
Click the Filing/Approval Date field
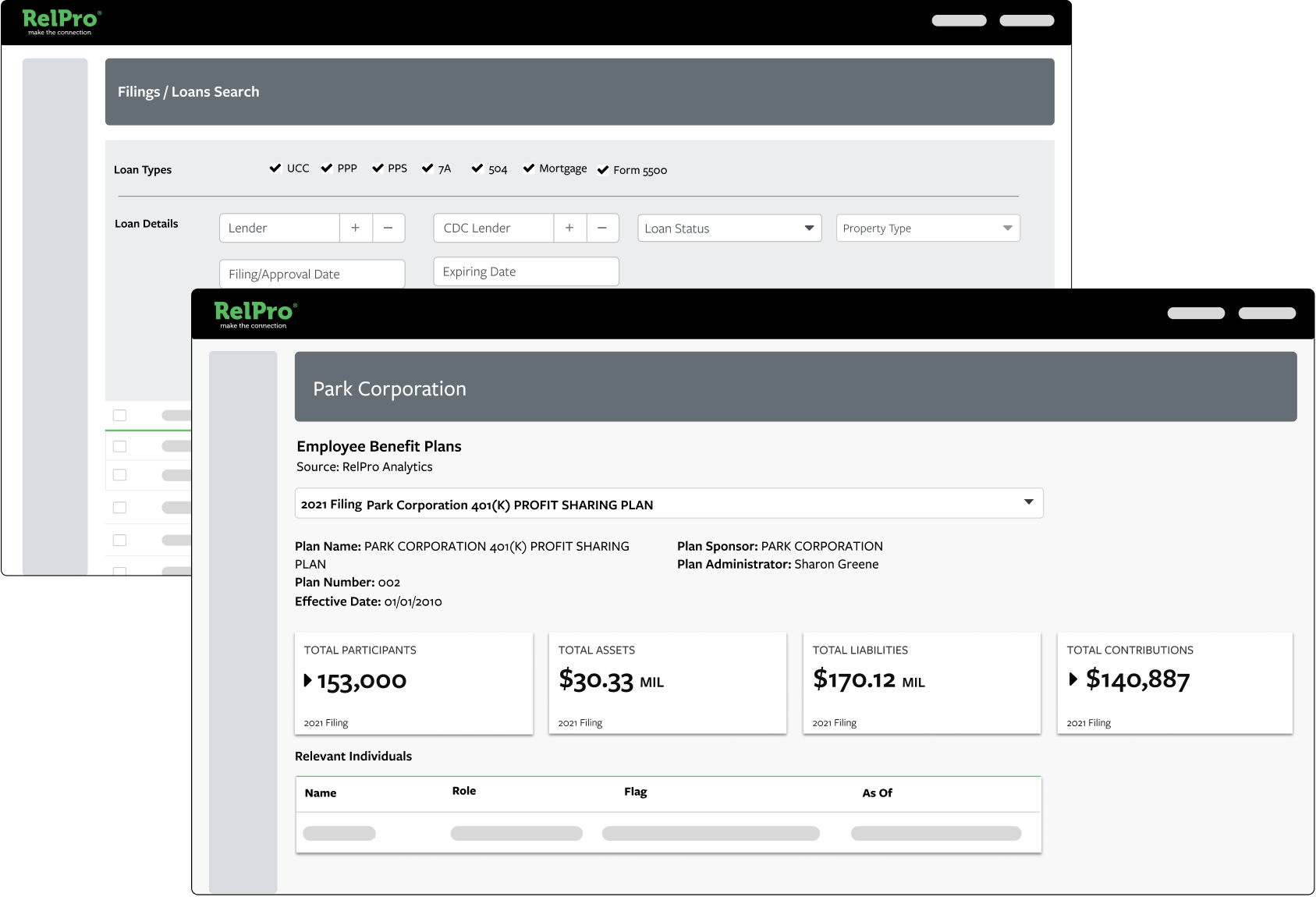point(312,274)
